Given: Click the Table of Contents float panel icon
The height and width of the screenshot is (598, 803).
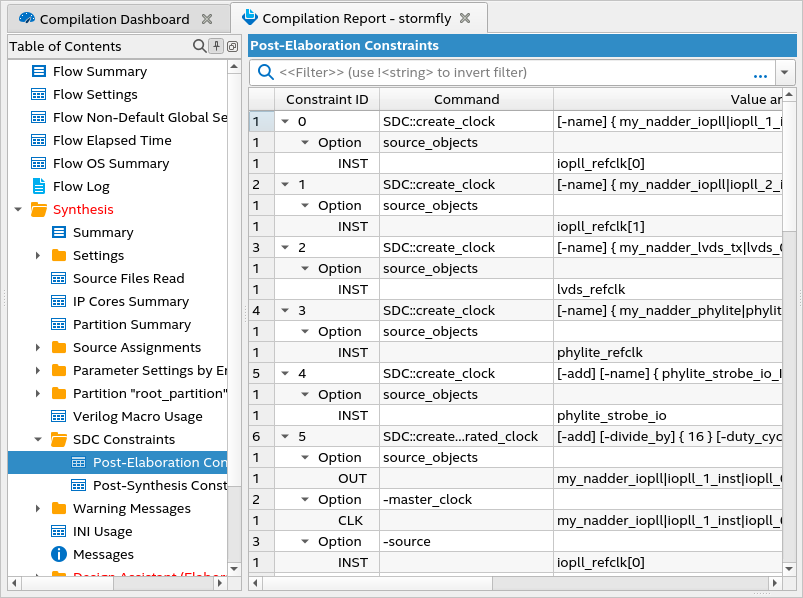Looking at the screenshot, I should [232, 46].
